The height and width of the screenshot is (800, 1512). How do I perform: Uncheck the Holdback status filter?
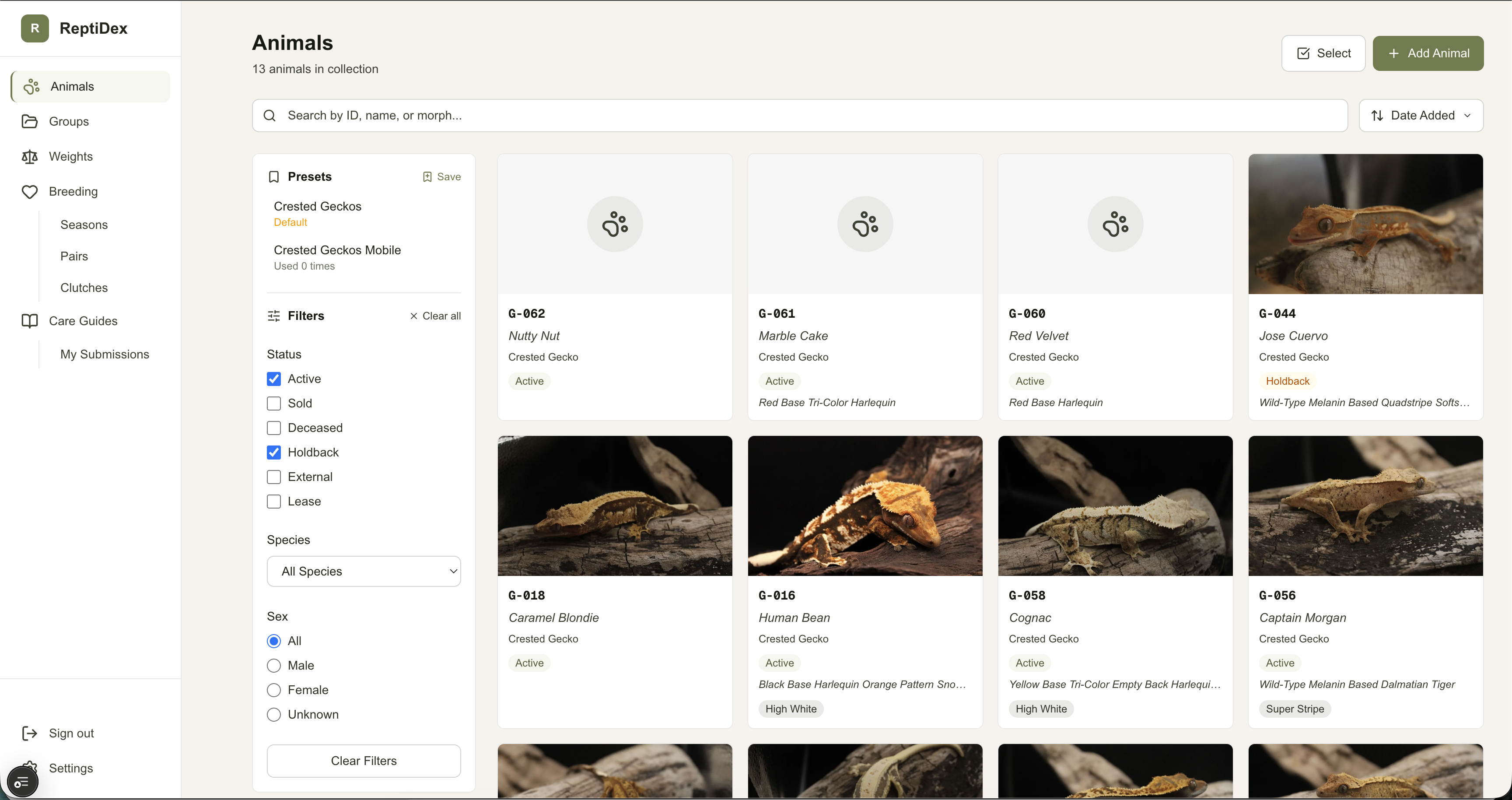273,452
